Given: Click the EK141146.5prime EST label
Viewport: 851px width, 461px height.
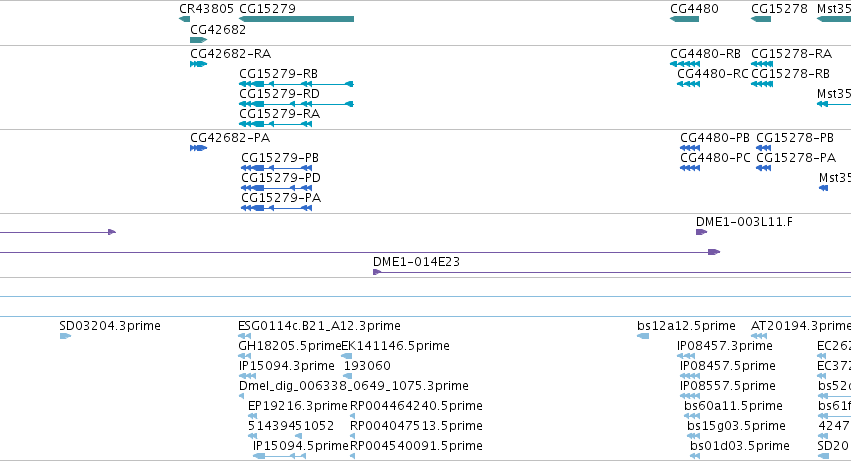Looking at the screenshot, I should [395, 346].
